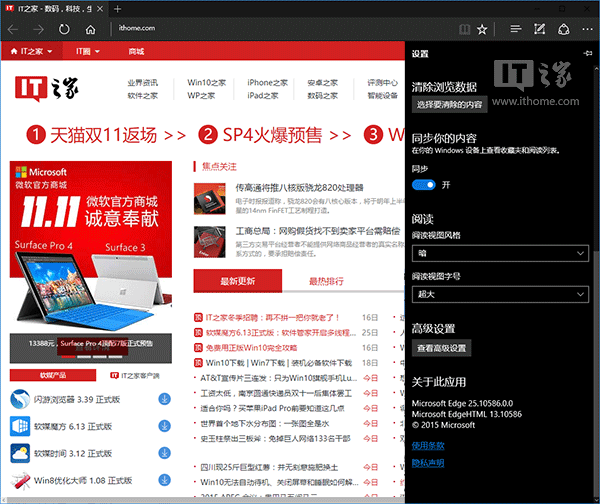Download 软媒时间 3.12 with arrow icon
The height and width of the screenshot is (504, 600).
pyautogui.click(x=165, y=453)
